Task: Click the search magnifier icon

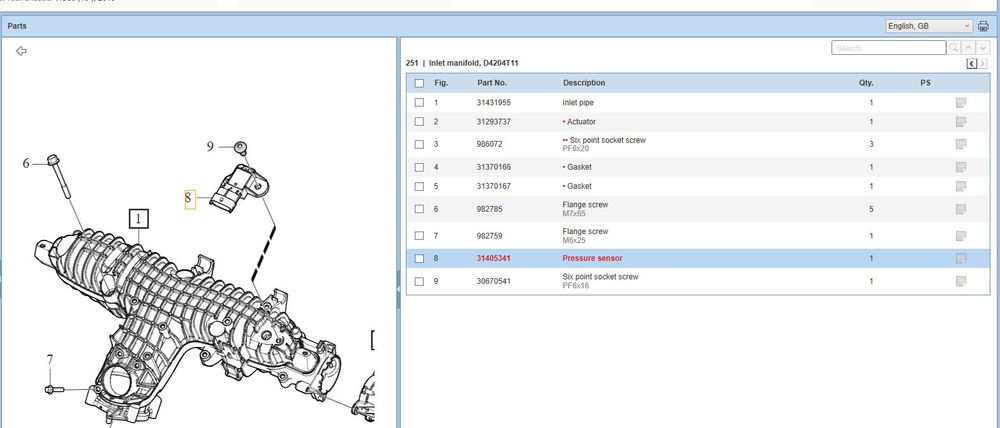Action: [954, 48]
